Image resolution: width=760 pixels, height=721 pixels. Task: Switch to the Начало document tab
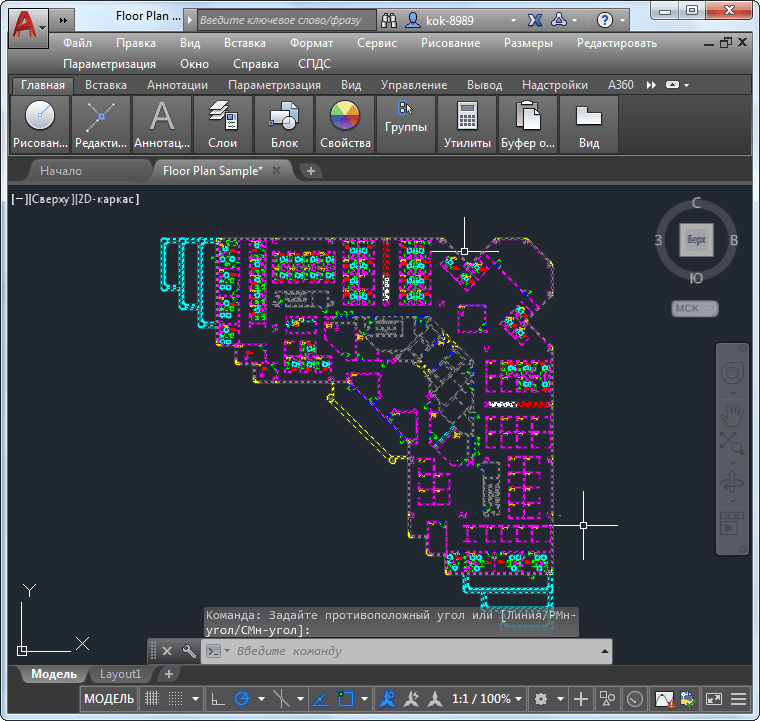point(61,171)
